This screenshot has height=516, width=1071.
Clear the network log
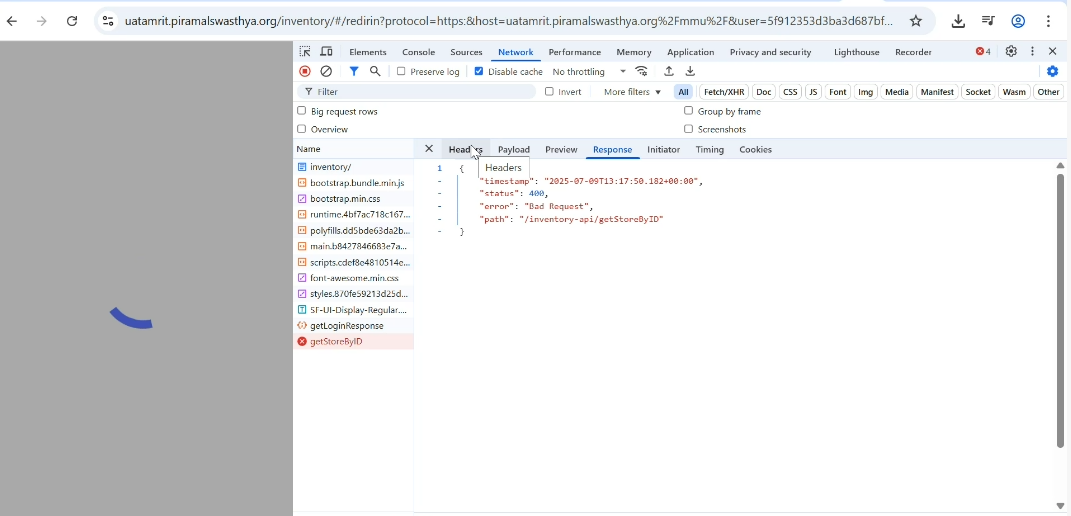tap(326, 71)
